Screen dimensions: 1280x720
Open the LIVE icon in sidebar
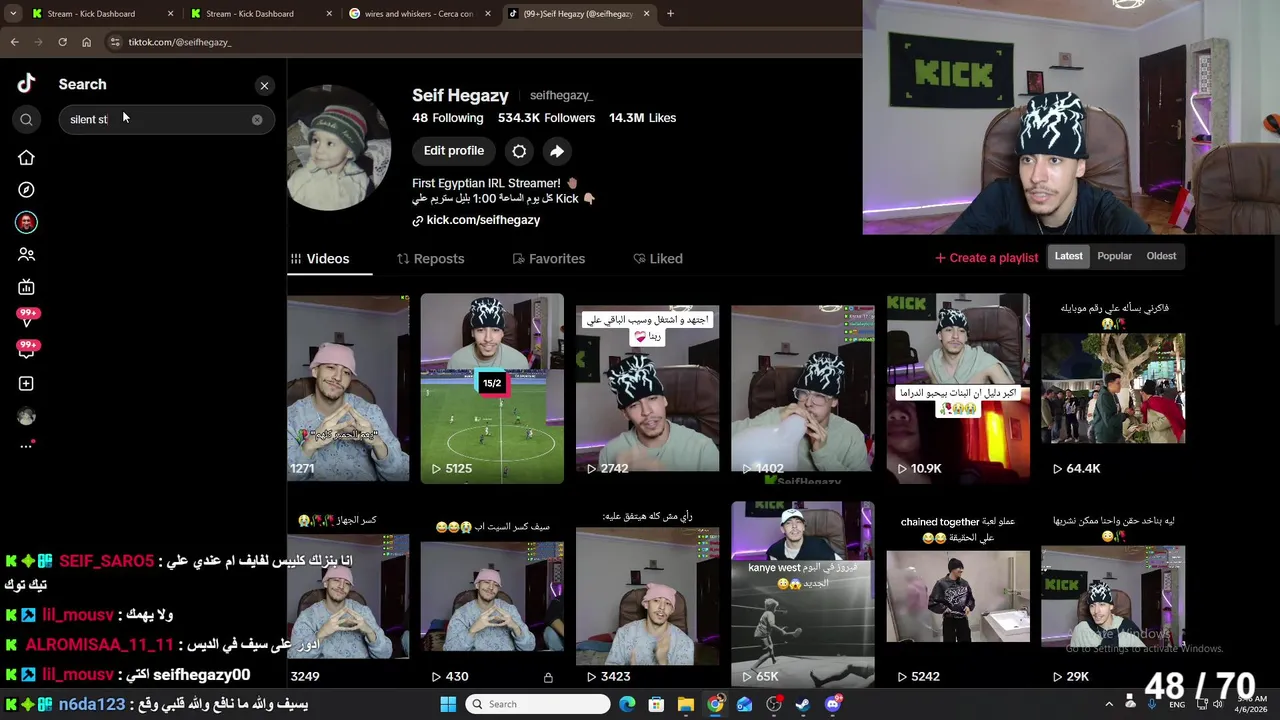pos(26,287)
